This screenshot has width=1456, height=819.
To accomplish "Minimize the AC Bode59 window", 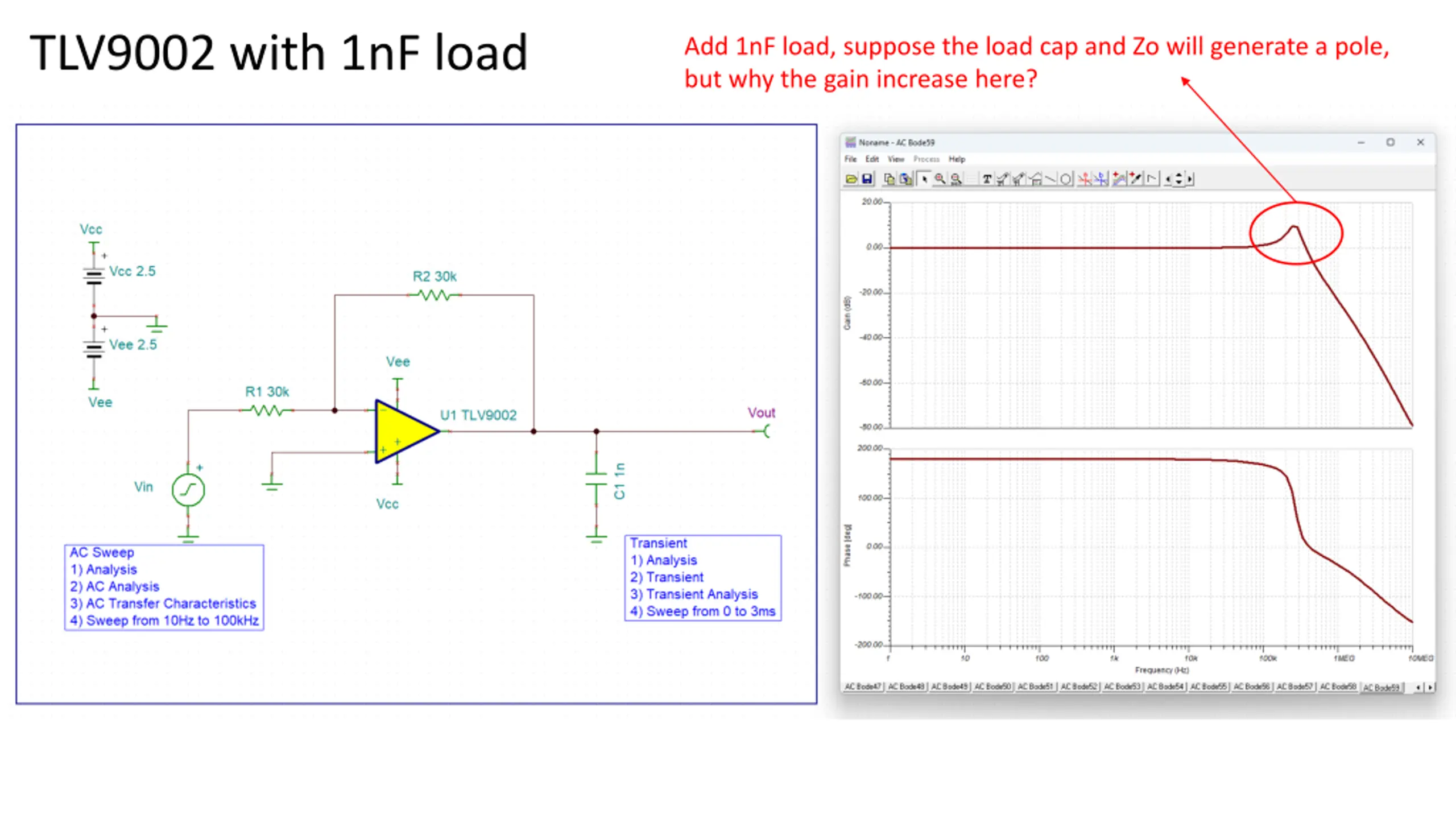I will (x=1361, y=142).
